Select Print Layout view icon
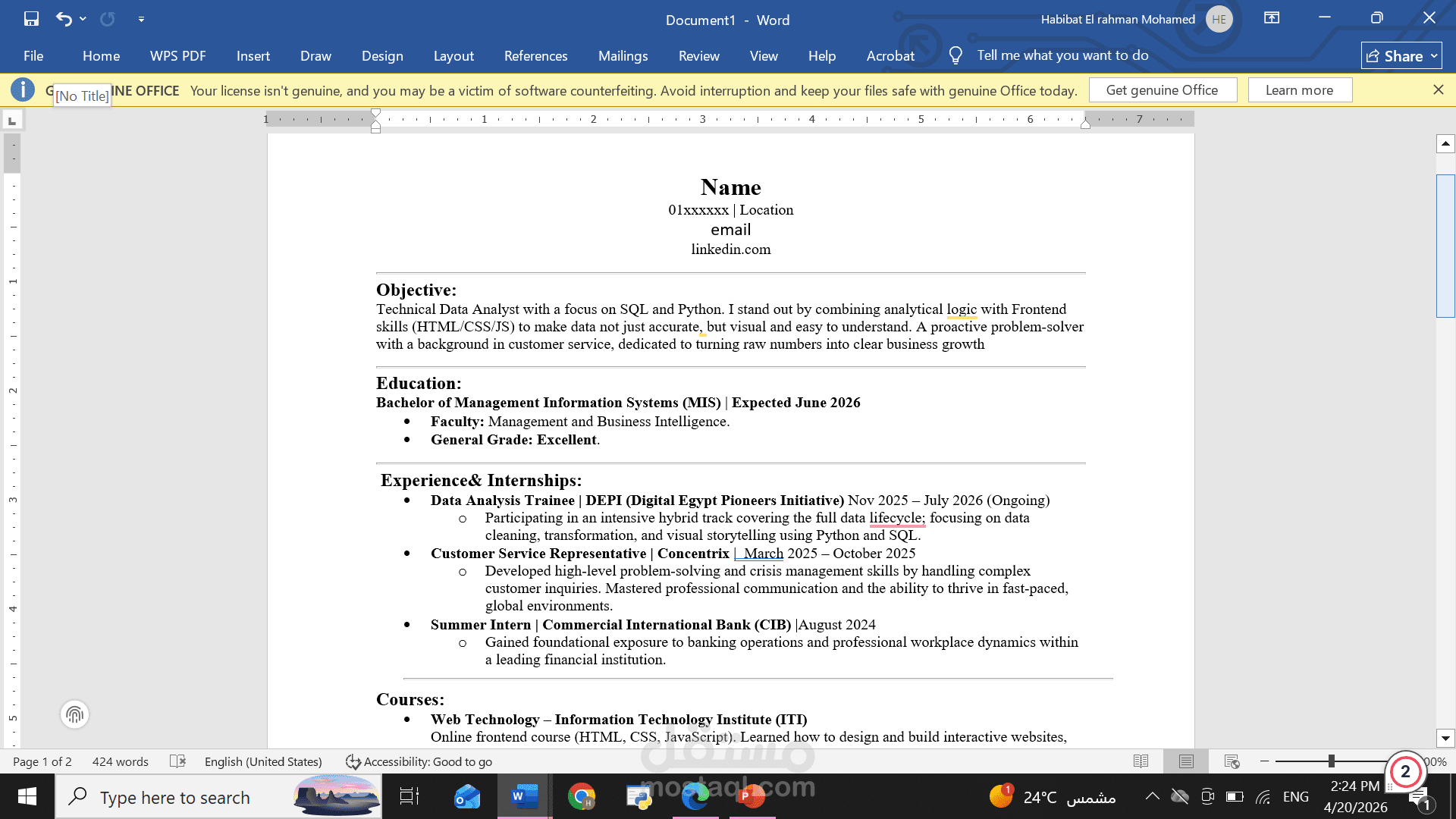 [x=1186, y=761]
